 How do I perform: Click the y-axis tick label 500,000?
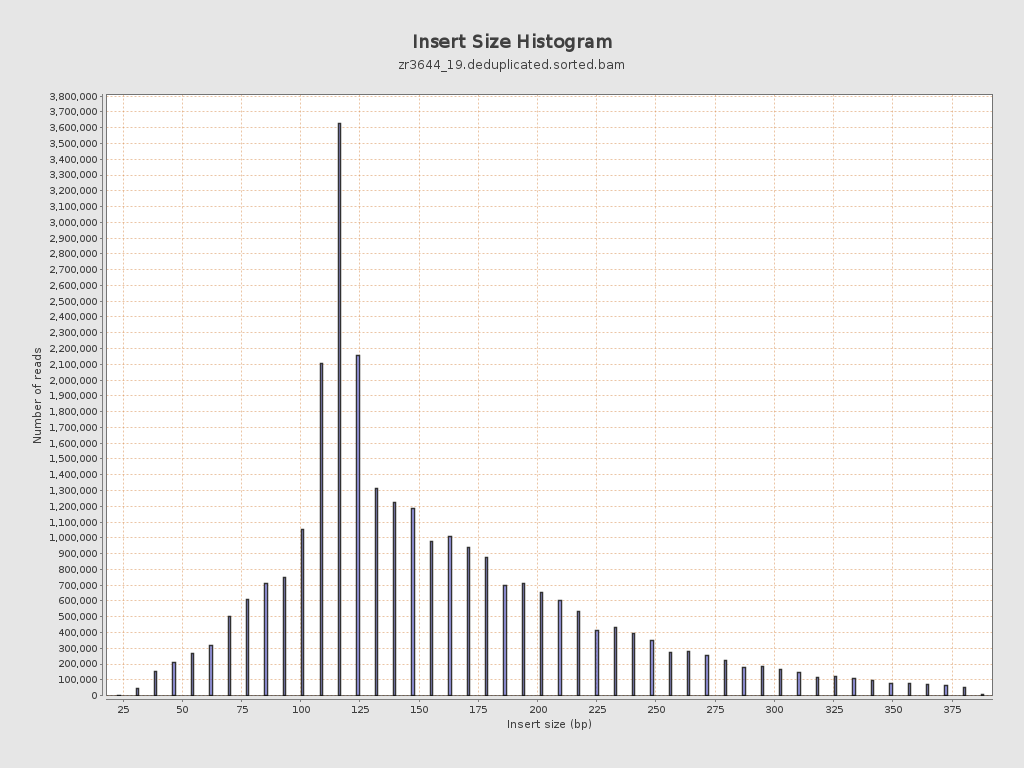(x=78, y=616)
